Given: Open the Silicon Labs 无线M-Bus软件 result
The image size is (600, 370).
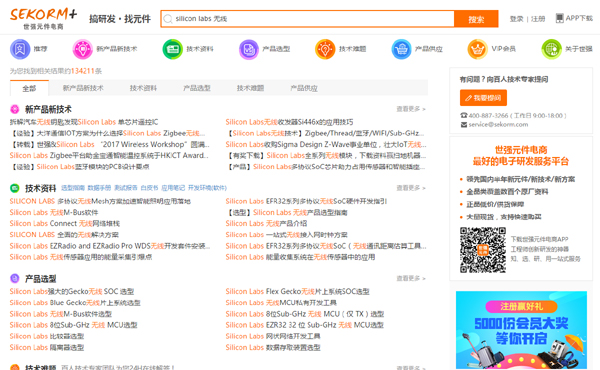Looking at the screenshot, I should coord(54,212).
